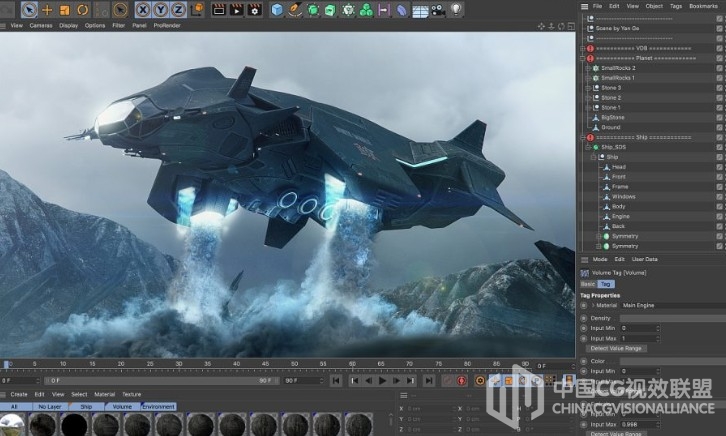The width and height of the screenshot is (726, 436).
Task: Add a light object
Action: (456, 10)
